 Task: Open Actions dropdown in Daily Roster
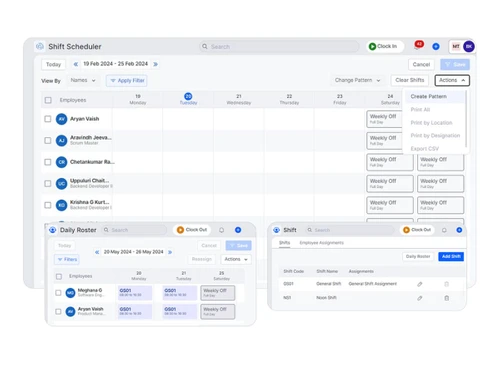point(236,259)
